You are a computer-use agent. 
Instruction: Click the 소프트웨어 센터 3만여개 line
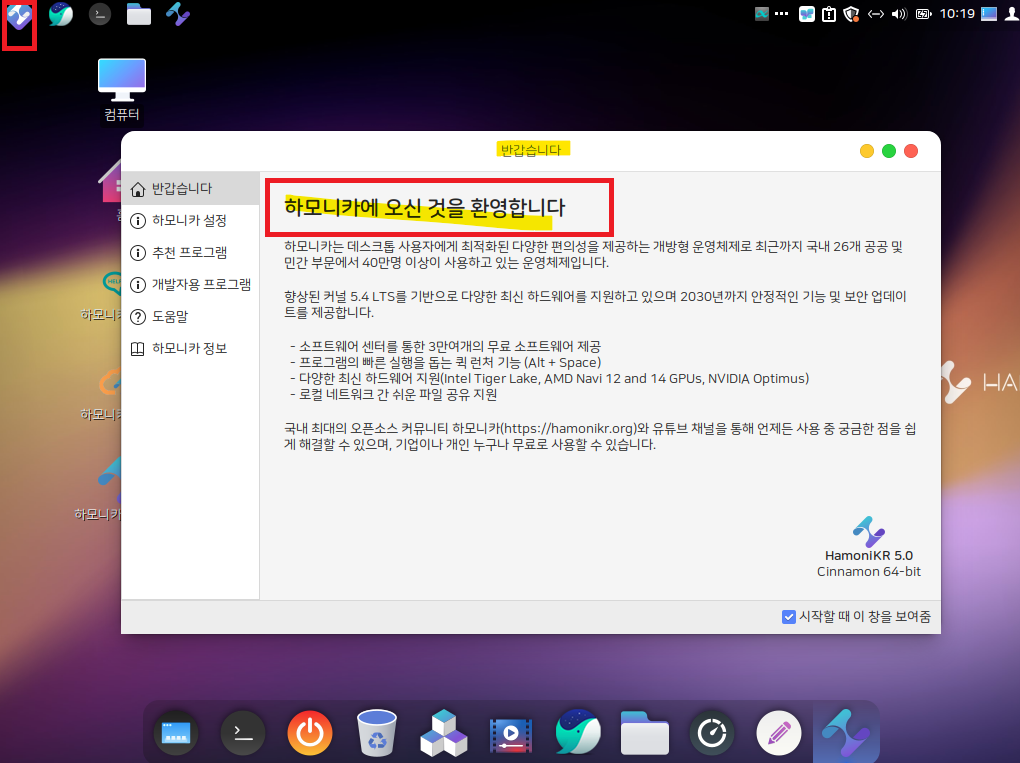click(446, 347)
